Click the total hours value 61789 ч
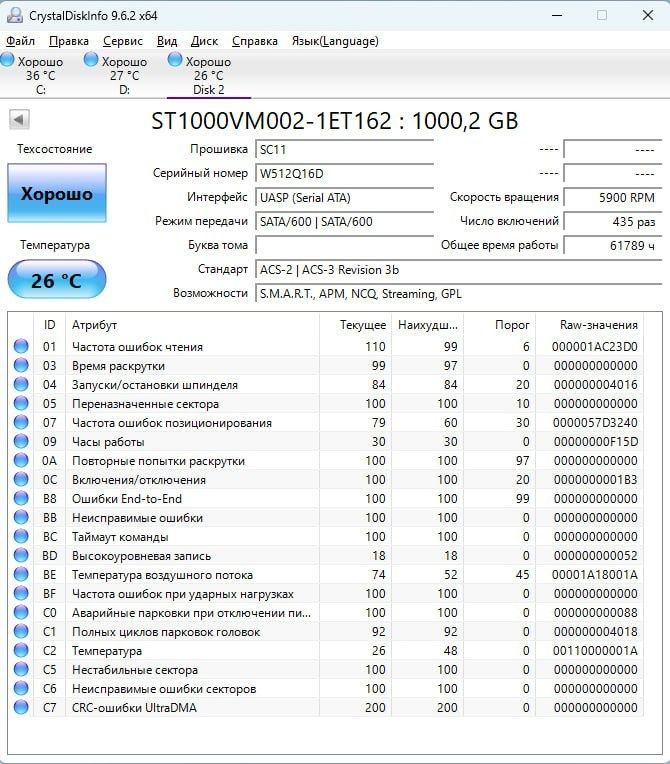Screen dimensions: 670x764 pyautogui.click(x=613, y=245)
